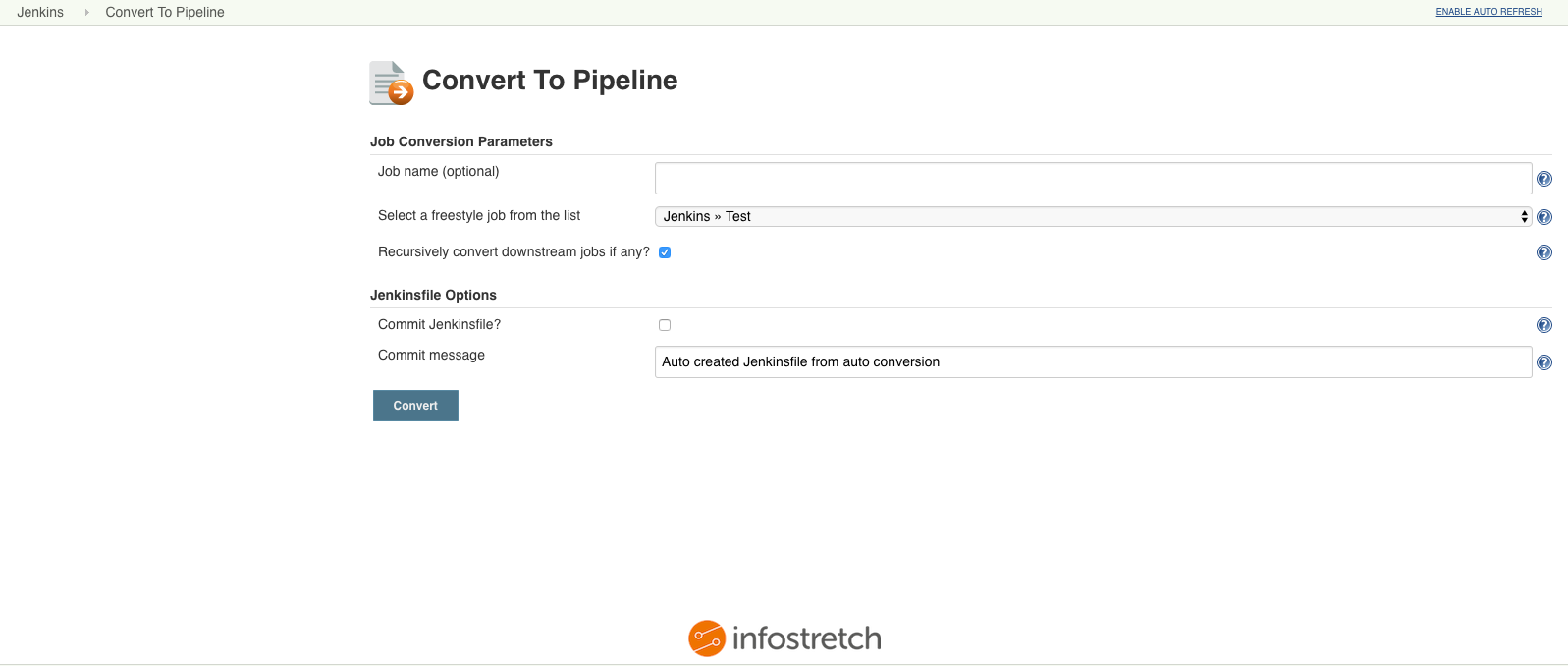
Task: Open help for Job name field
Action: (x=1543, y=179)
